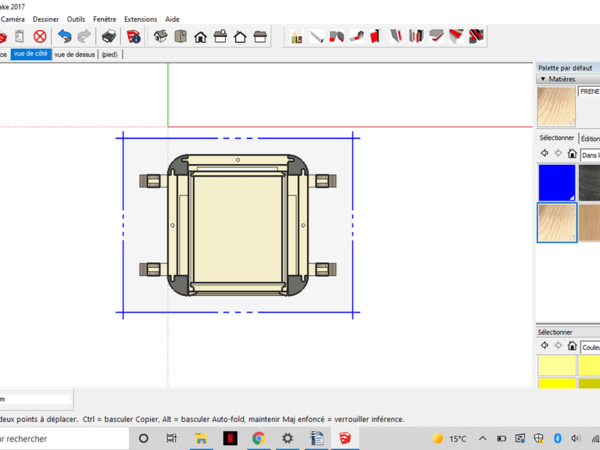This screenshot has width=600, height=450.
Task: Open the material collection dropdown
Action: click(589, 154)
